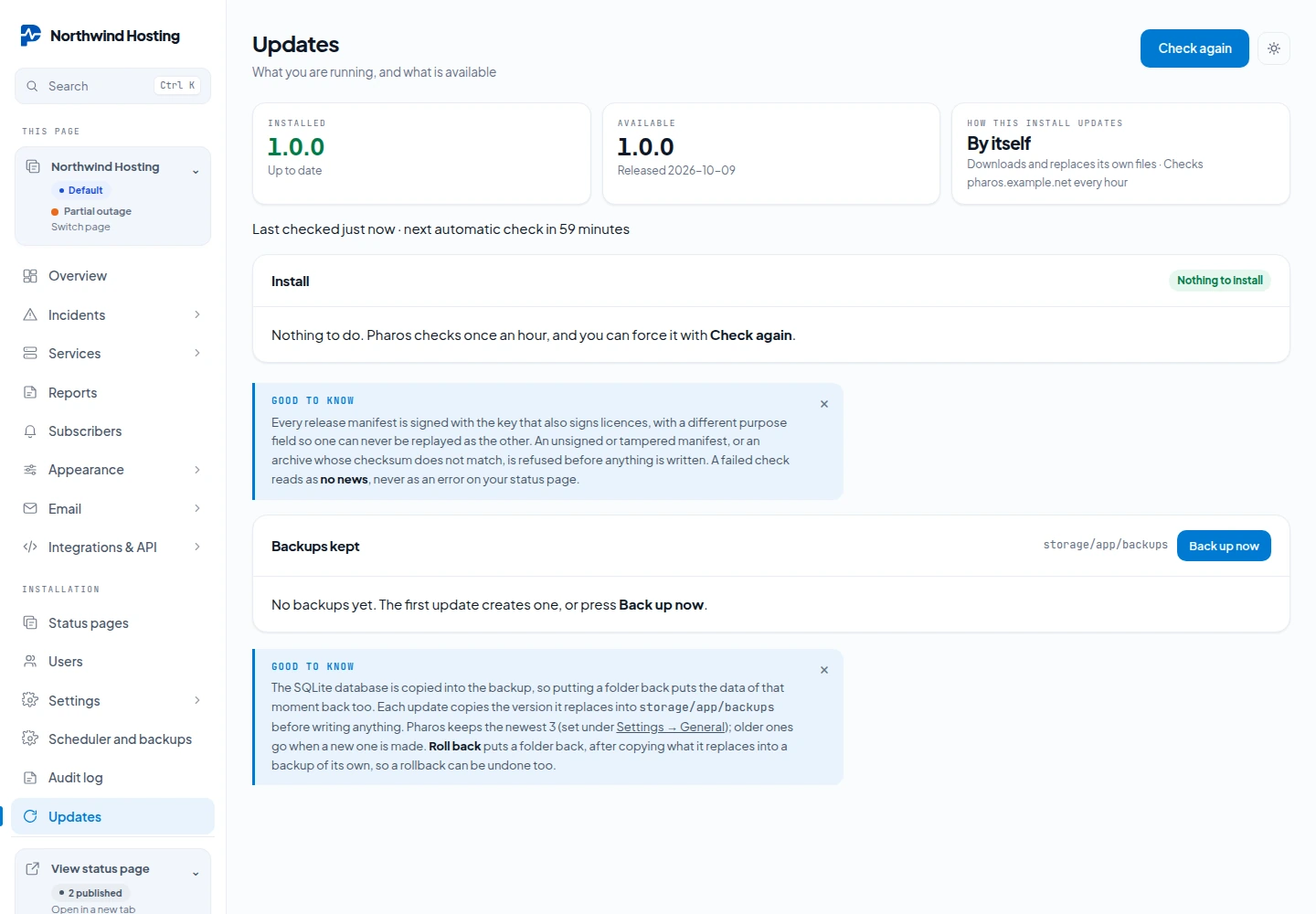Click the Status pages icon
Screen dimensions: 1316x914
coord(30,622)
